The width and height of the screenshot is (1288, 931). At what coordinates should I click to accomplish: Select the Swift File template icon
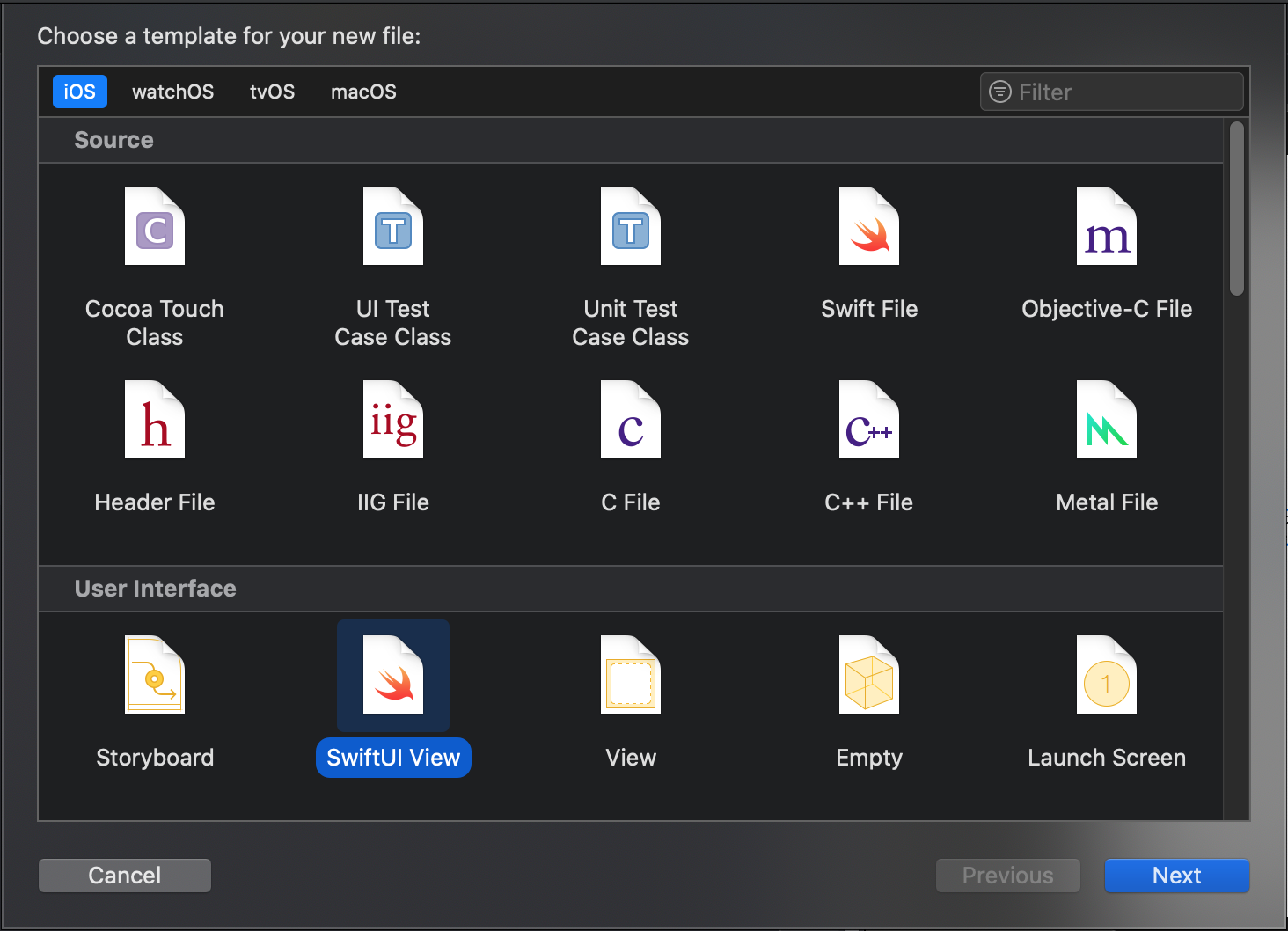pyautogui.click(x=869, y=227)
